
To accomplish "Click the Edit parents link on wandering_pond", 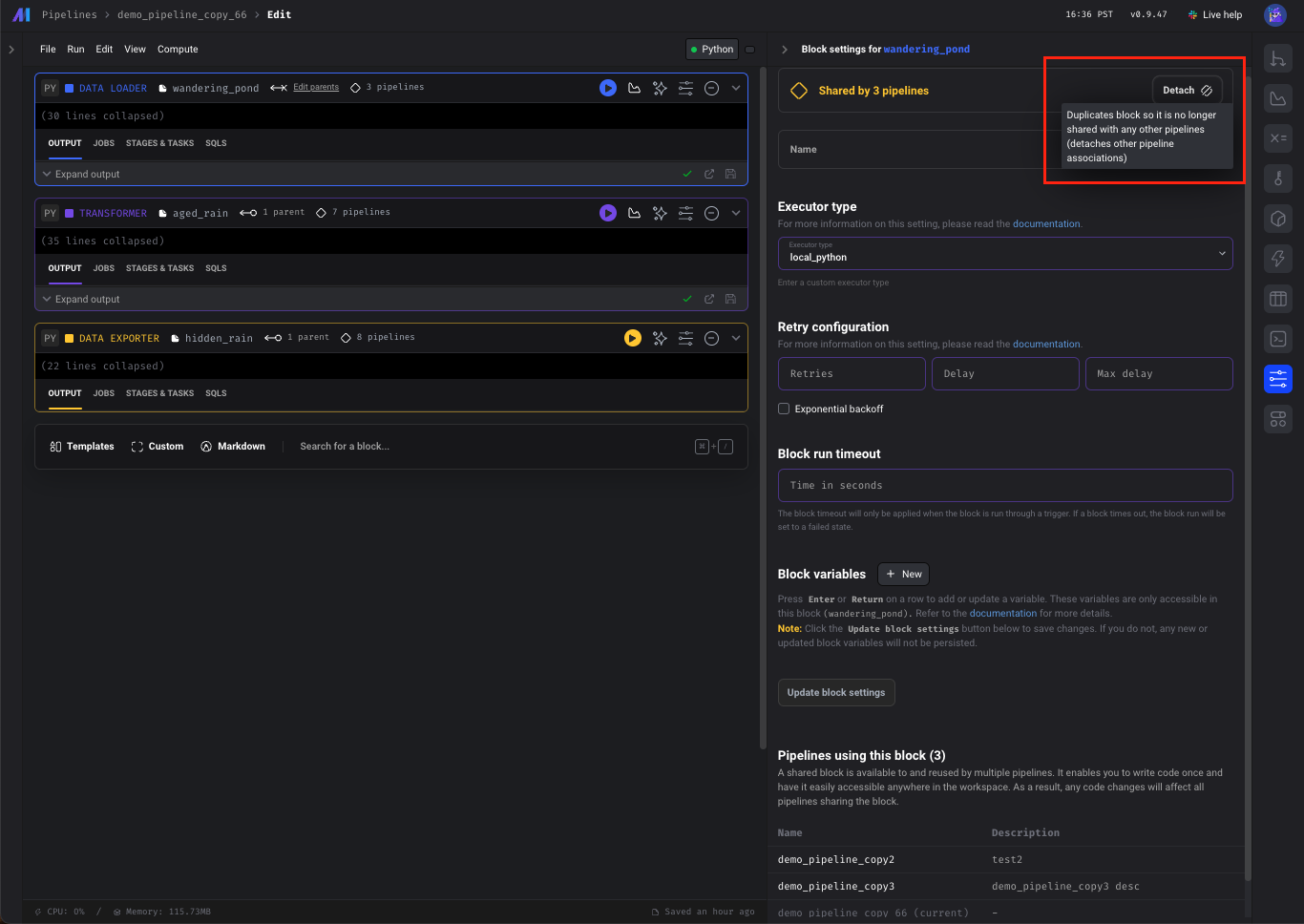I will pos(316,87).
